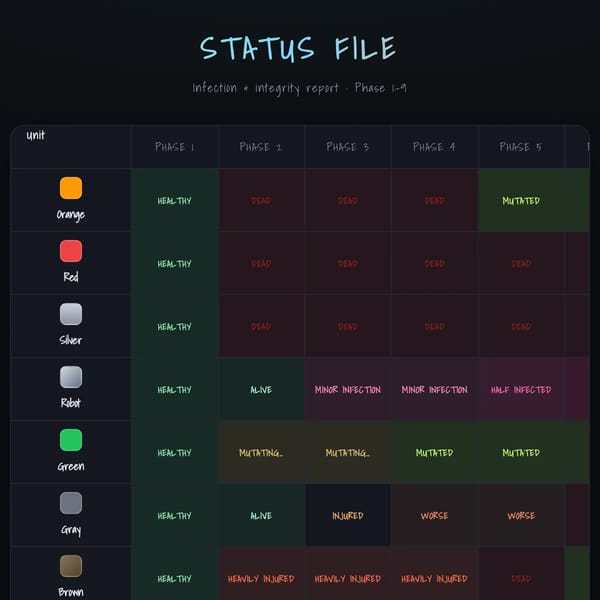Viewport: 600px width, 600px height.
Task: Click Orange row's Phase 3 DEAD cell
Action: click(x=348, y=200)
